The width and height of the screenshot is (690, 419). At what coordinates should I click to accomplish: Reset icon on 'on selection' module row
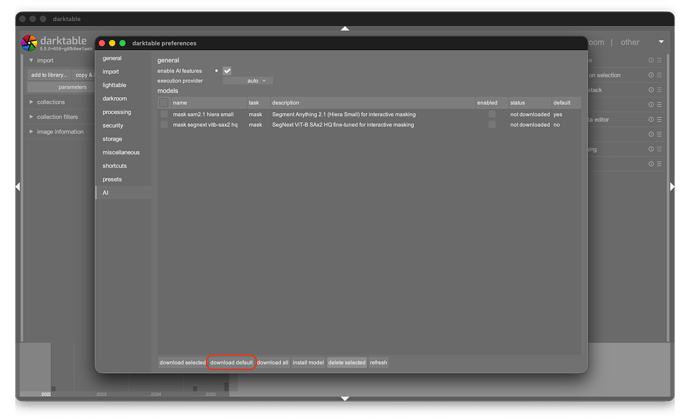[x=651, y=75]
